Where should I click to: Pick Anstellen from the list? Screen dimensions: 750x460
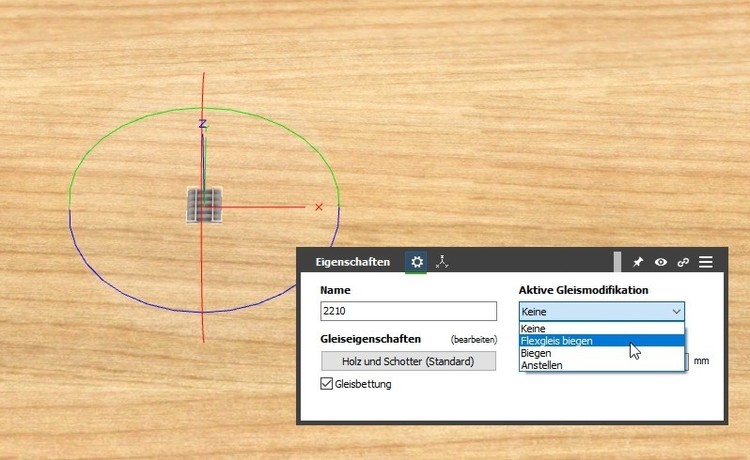[x=602, y=365]
